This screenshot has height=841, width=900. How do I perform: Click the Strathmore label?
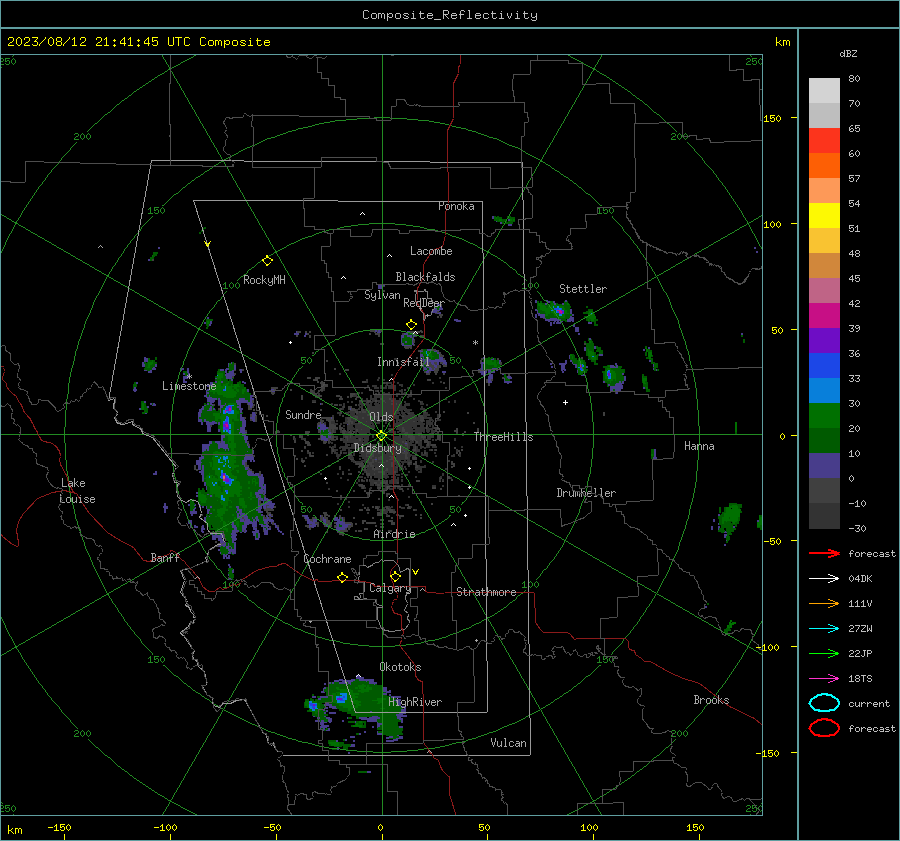click(x=486, y=592)
